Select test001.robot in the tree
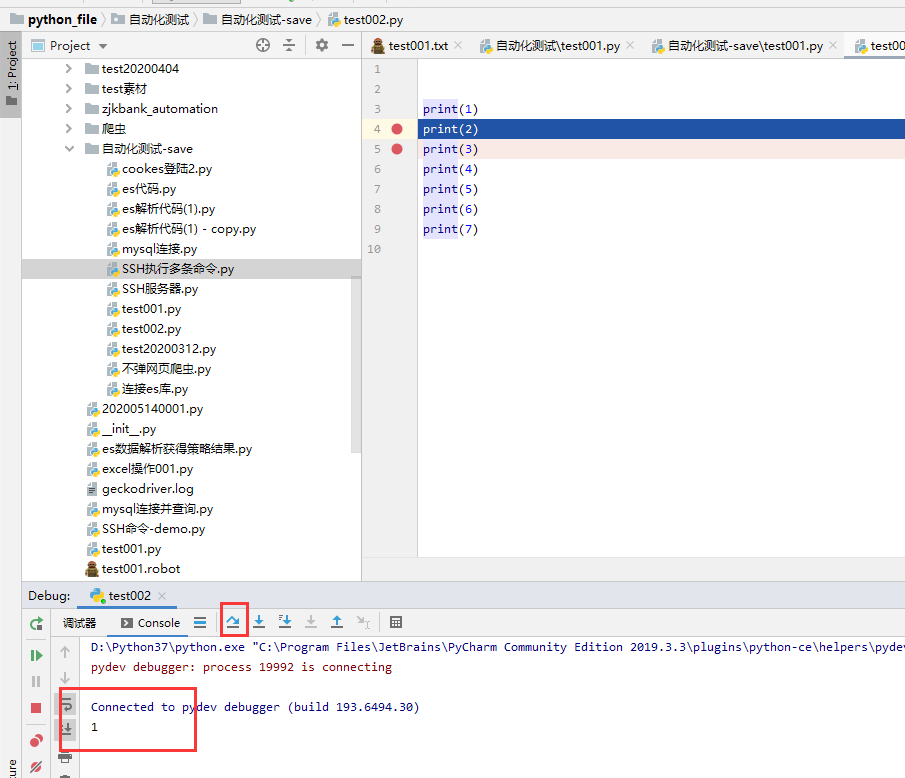905x778 pixels. pos(141,569)
